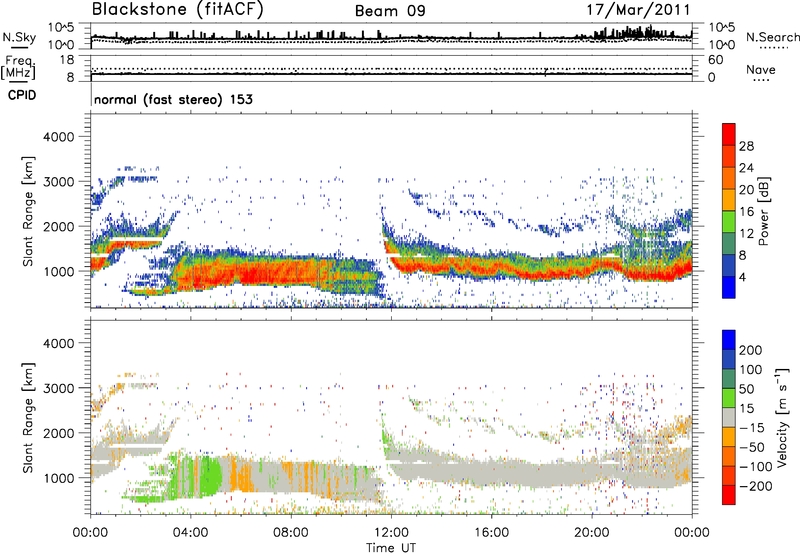Screen dimensions: 800x554
Task: Click the 200 velocity colorbar label
Action: click(x=751, y=350)
